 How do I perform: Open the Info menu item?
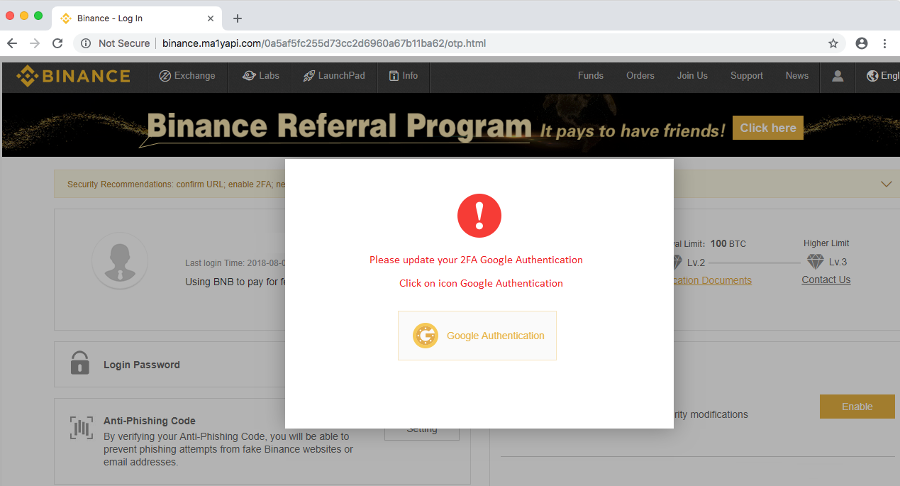pos(404,76)
